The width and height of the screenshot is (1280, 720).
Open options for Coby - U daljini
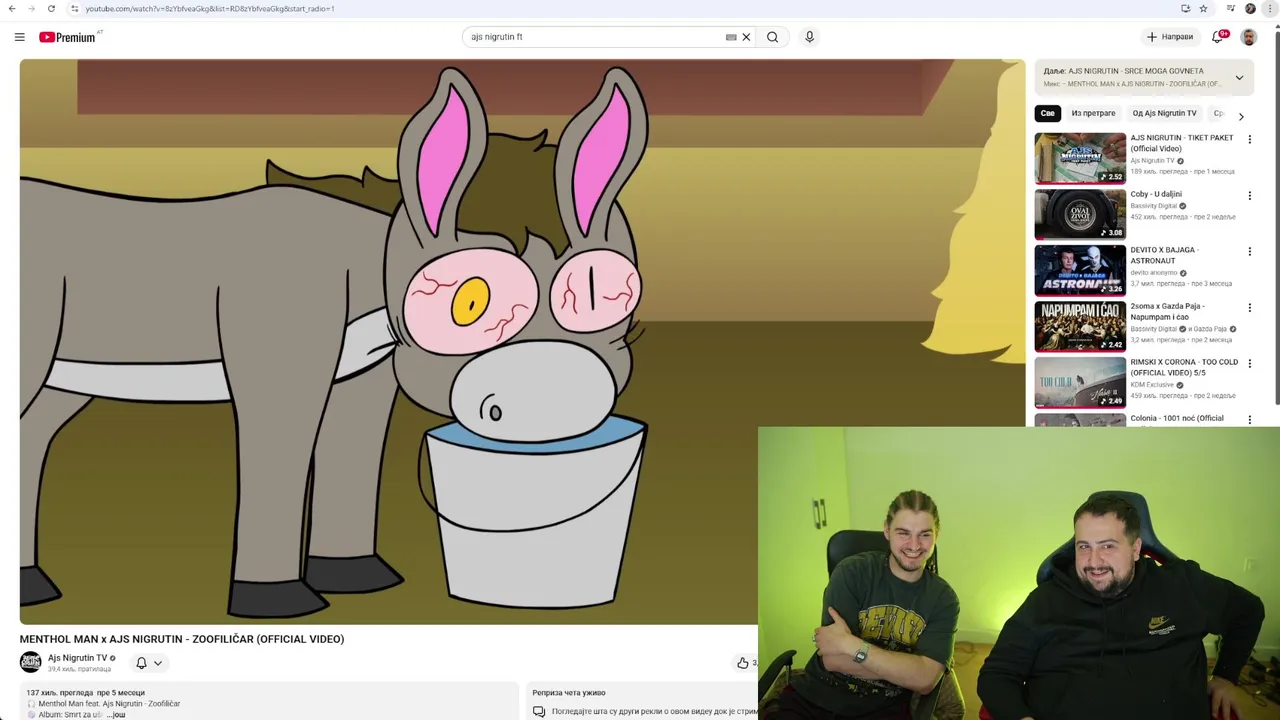1249,196
